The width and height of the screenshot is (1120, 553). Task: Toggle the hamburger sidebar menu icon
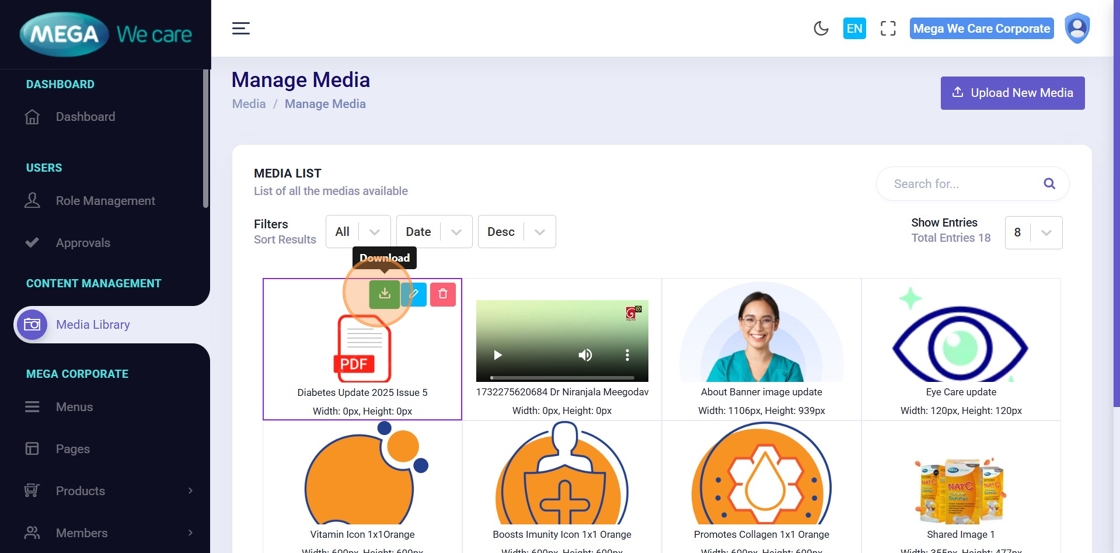241,28
